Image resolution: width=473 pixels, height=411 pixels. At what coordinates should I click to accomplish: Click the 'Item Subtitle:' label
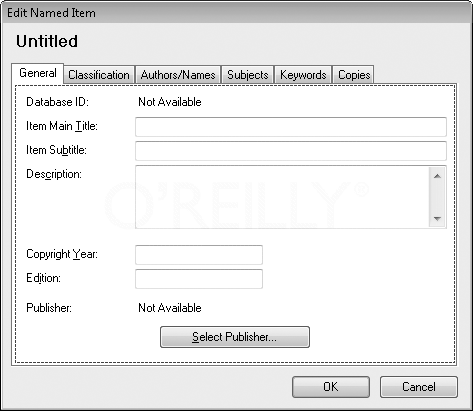[x=56, y=150]
